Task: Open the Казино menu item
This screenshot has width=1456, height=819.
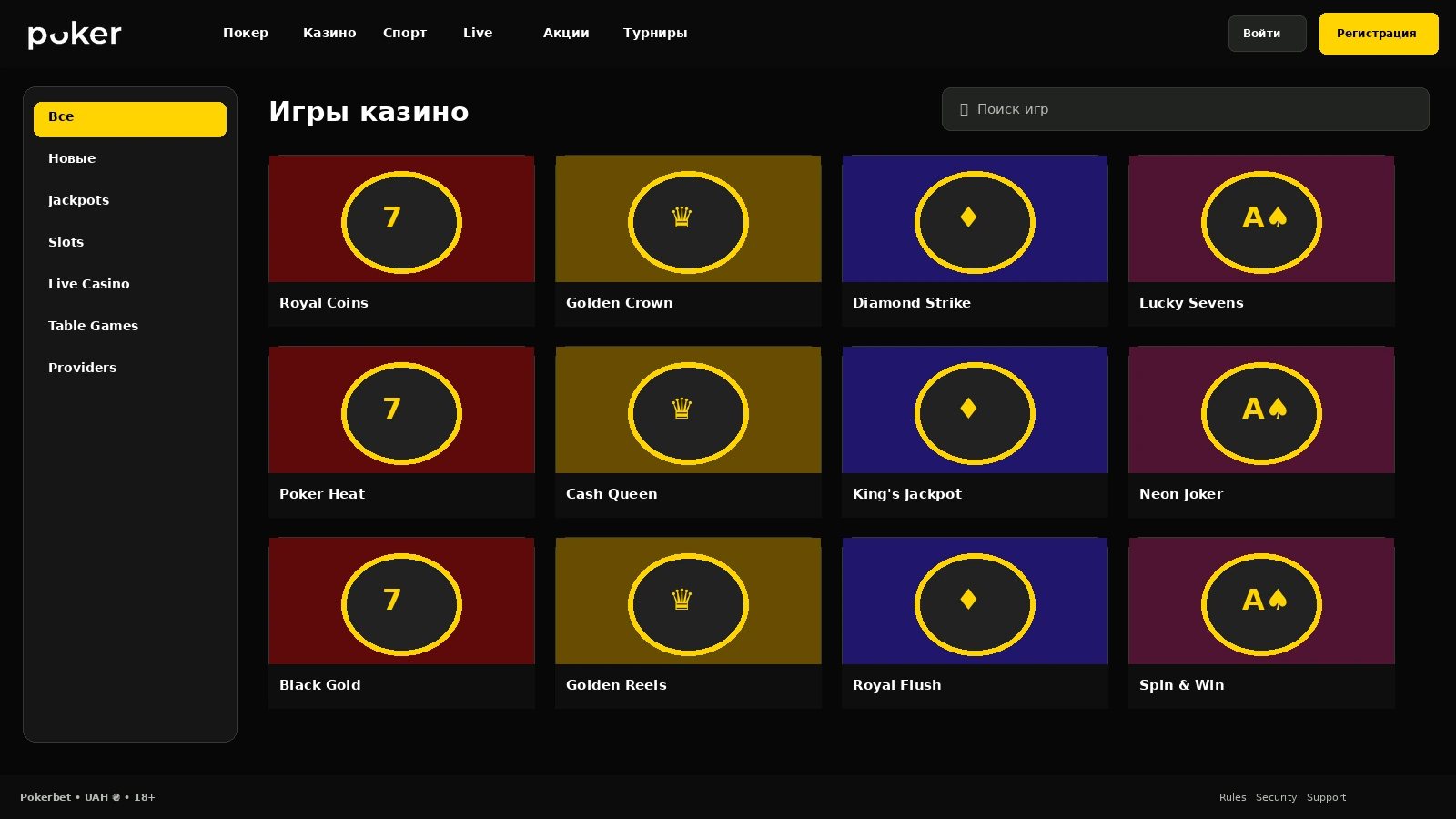Action: pos(329,33)
